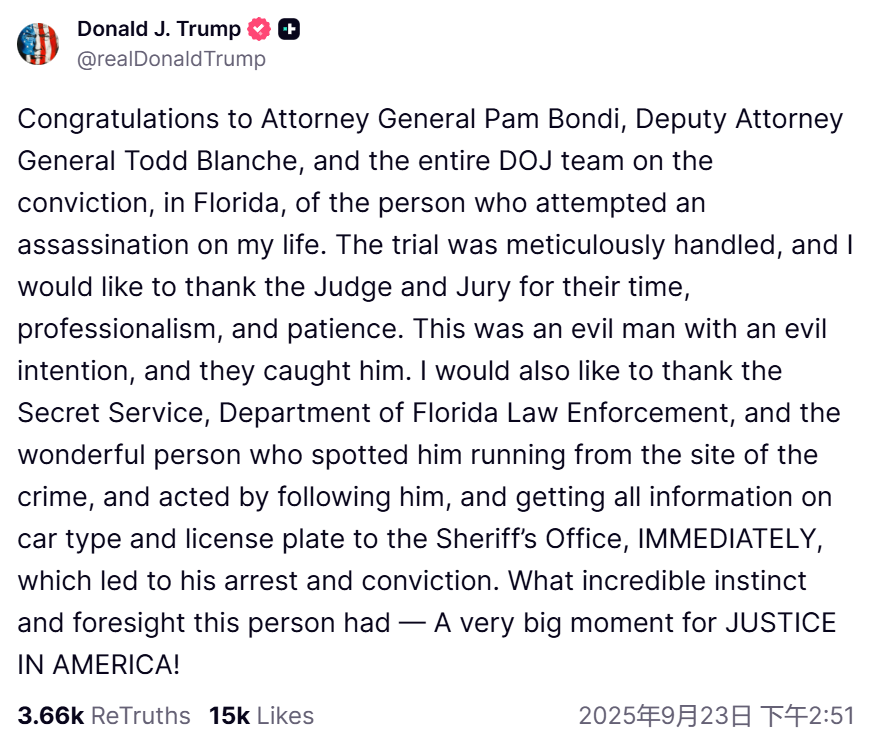Click the 3.66k ReTruths count number
The height and width of the screenshot is (742, 872).
(x=50, y=716)
